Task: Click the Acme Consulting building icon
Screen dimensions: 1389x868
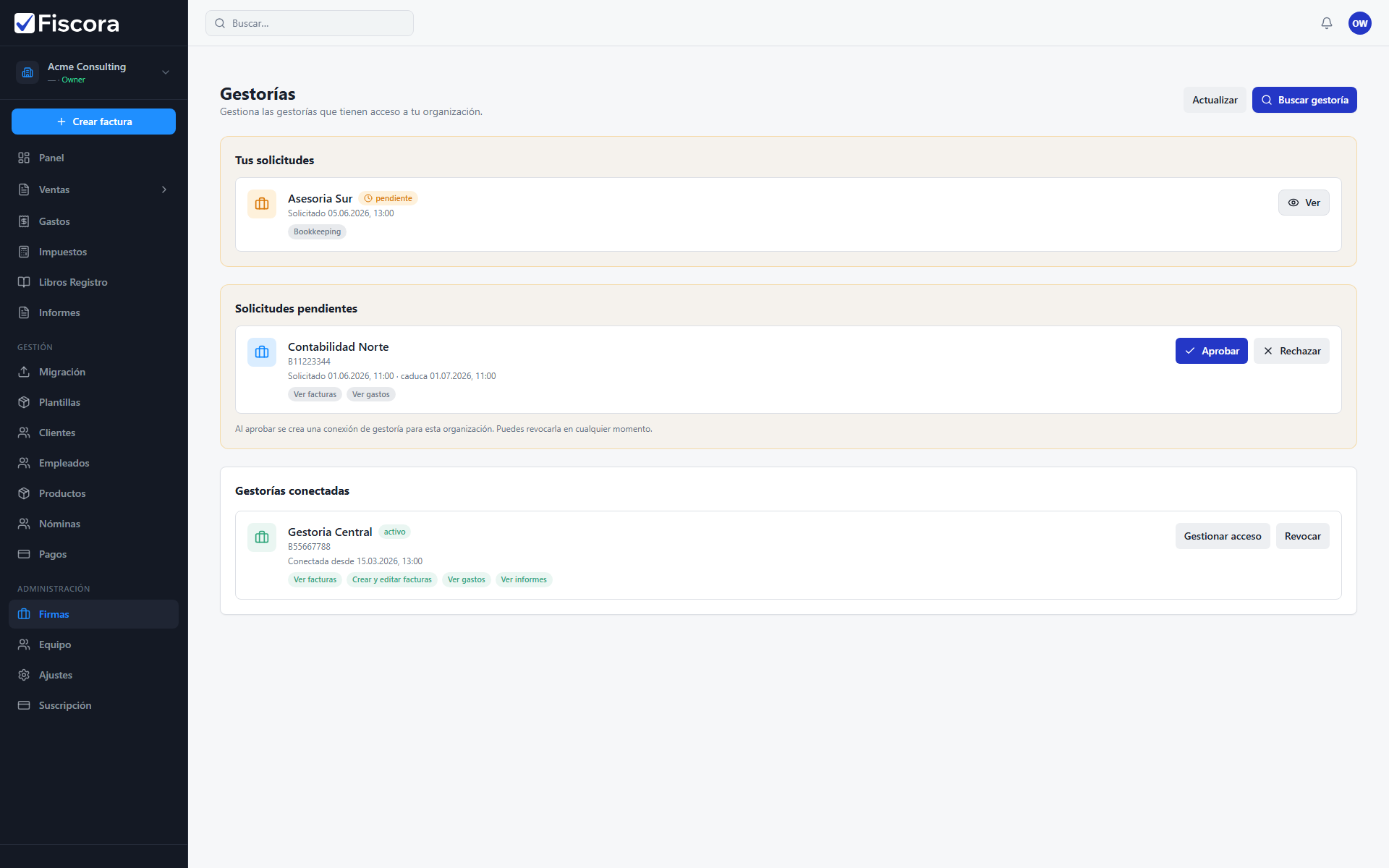Action: pyautogui.click(x=27, y=72)
